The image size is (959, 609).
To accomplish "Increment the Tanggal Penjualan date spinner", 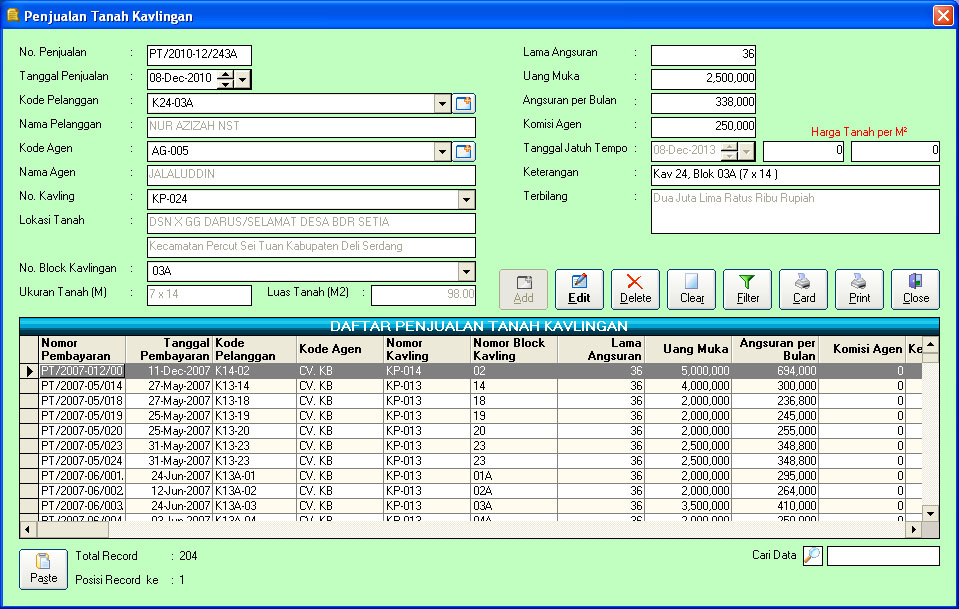I will click(x=226, y=74).
